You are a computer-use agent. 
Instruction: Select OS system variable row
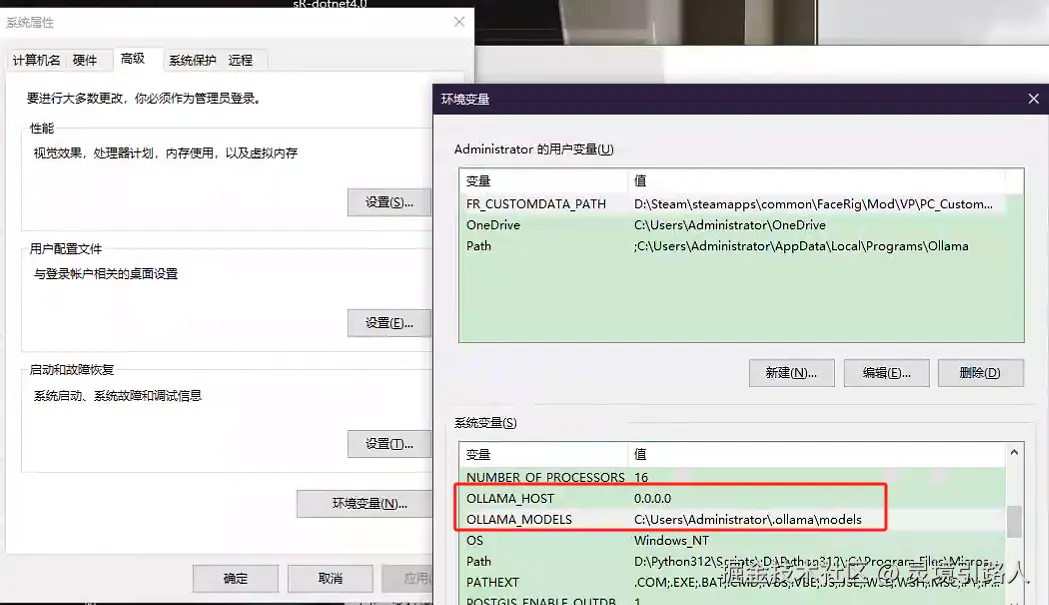733,541
